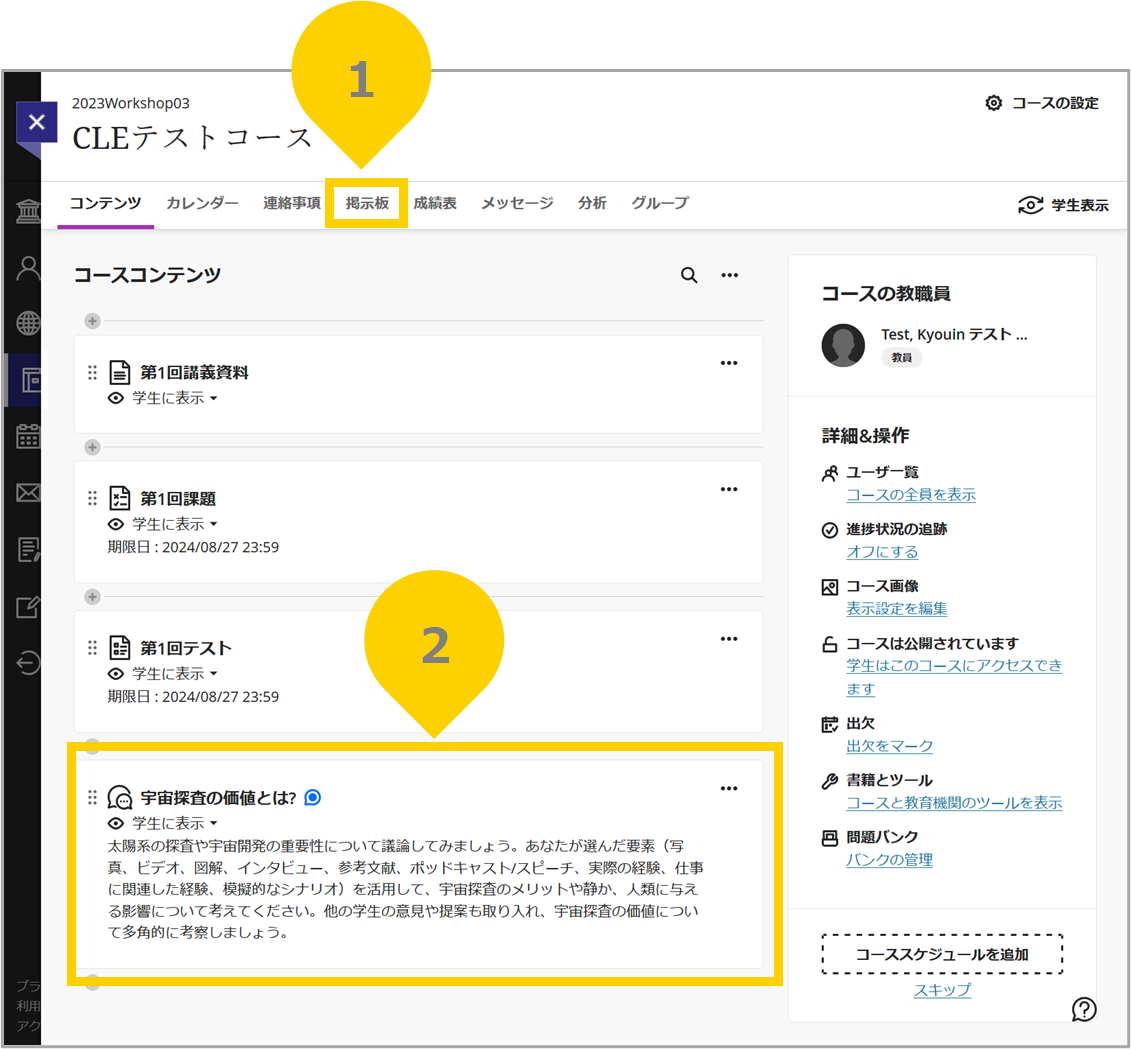Select the 掲示板 tab
This screenshot has height=1049, width=1131.
[367, 203]
